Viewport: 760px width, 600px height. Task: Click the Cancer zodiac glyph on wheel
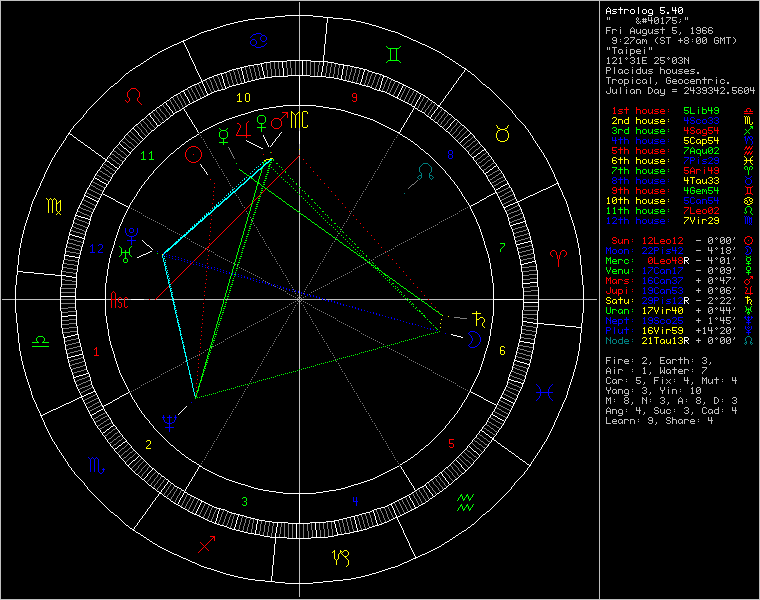tap(259, 40)
